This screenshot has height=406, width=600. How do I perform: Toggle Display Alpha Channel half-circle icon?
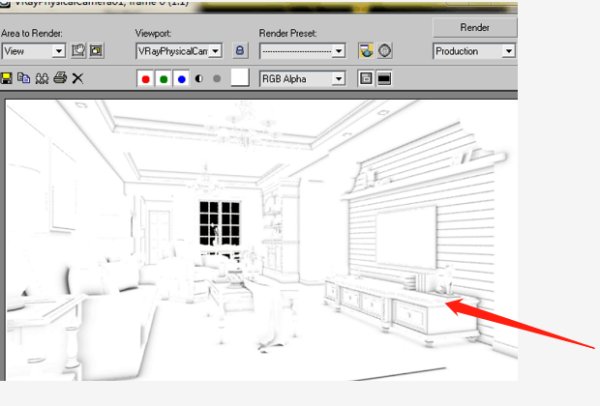pos(199,79)
